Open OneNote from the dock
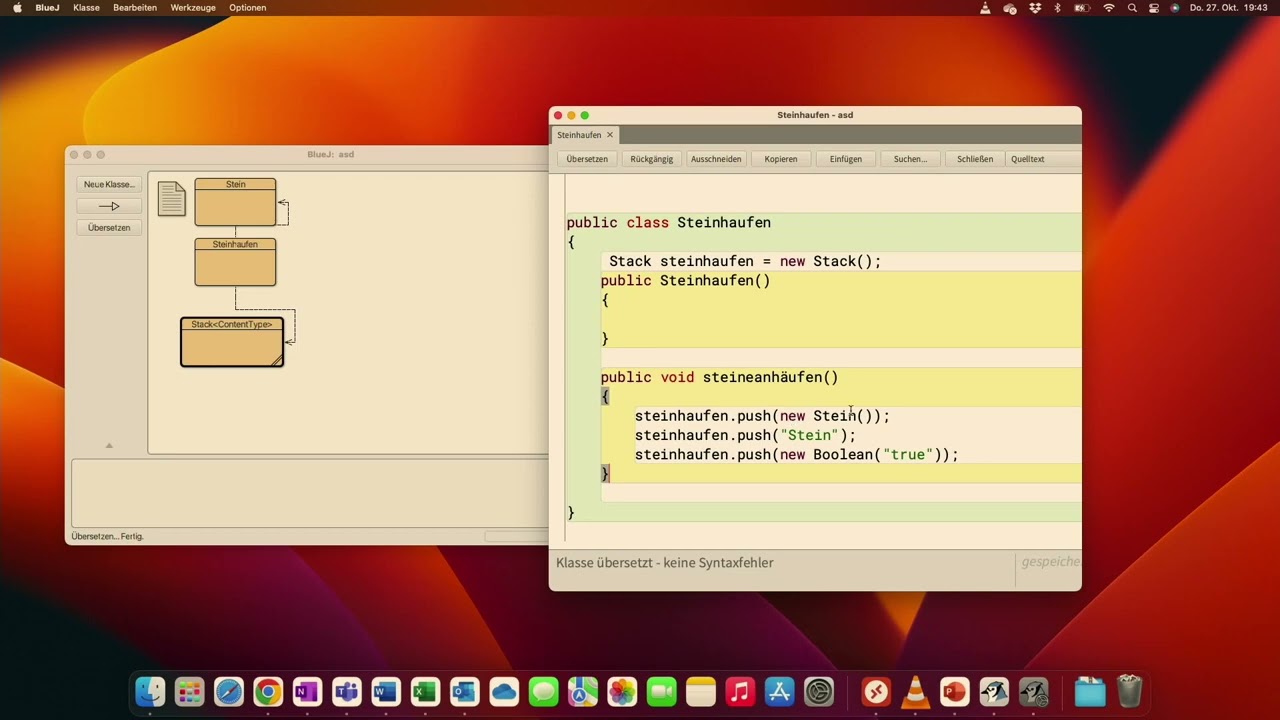Image resolution: width=1280 pixels, height=720 pixels. pyautogui.click(x=307, y=691)
